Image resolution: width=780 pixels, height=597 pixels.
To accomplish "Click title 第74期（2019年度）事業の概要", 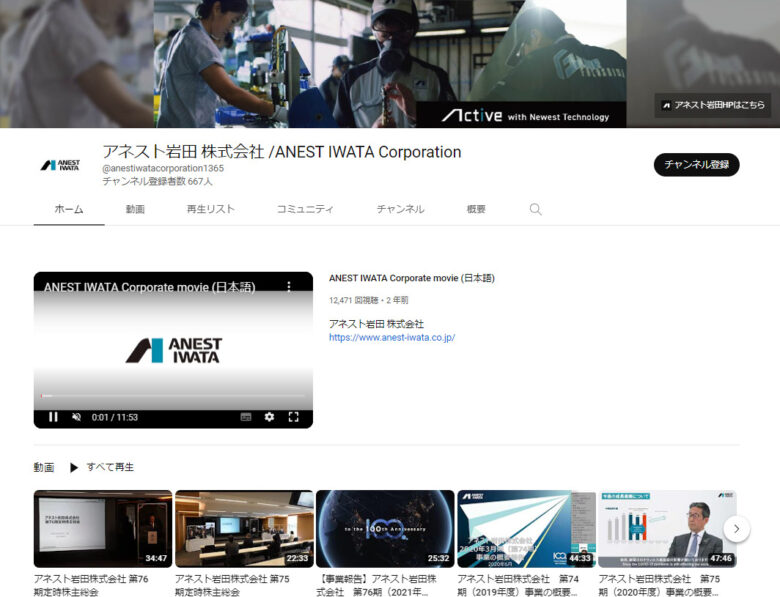I will pyautogui.click(x=518, y=585).
